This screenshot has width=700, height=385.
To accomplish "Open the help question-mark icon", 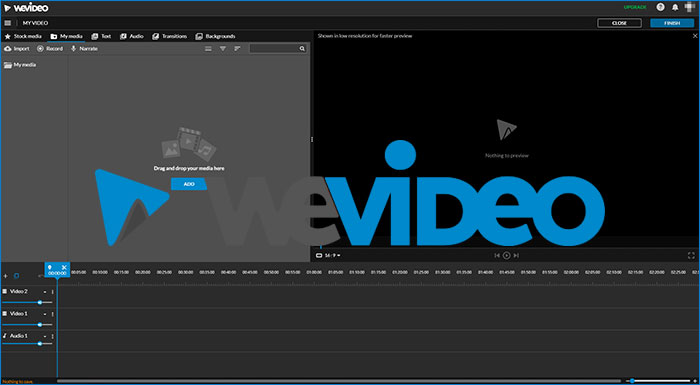I will (661, 7).
